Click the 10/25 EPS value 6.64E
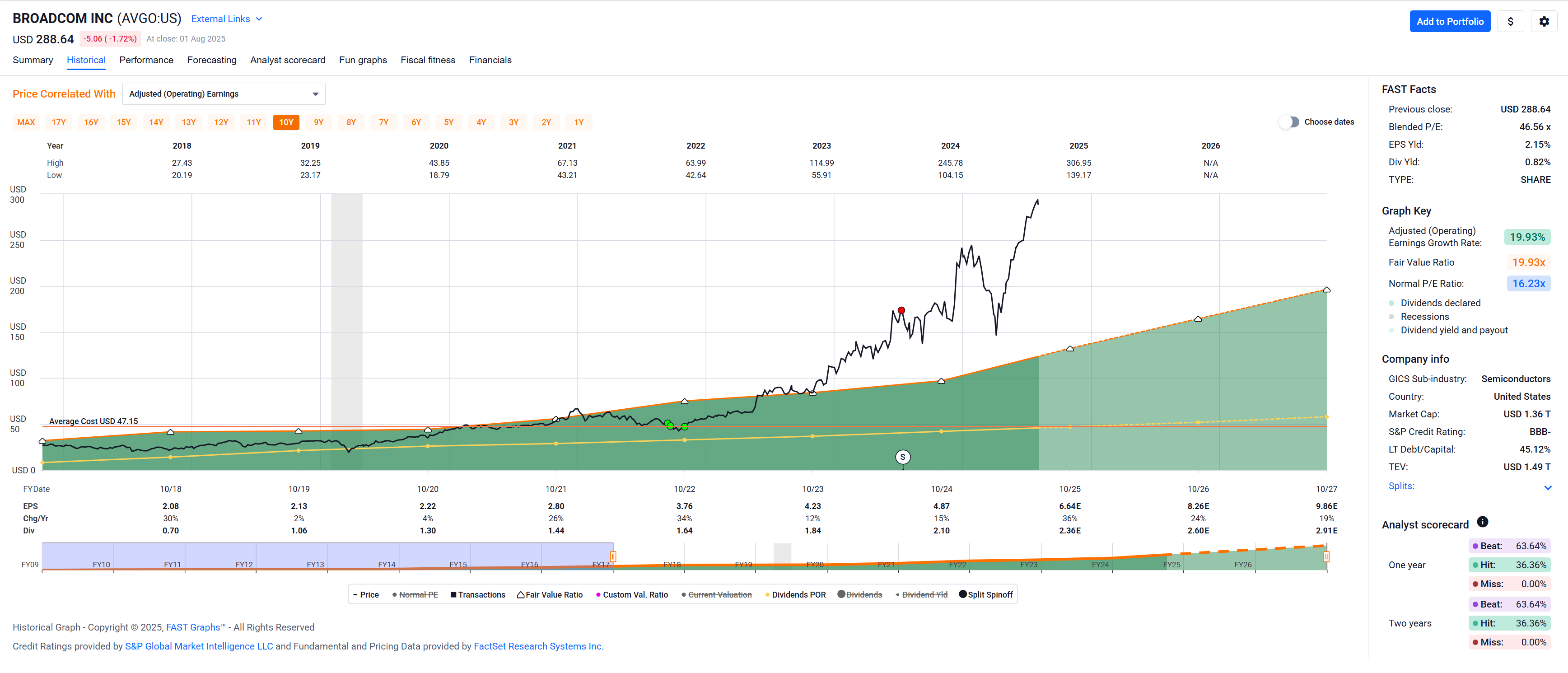The width and height of the screenshot is (1568, 673). point(1069,506)
